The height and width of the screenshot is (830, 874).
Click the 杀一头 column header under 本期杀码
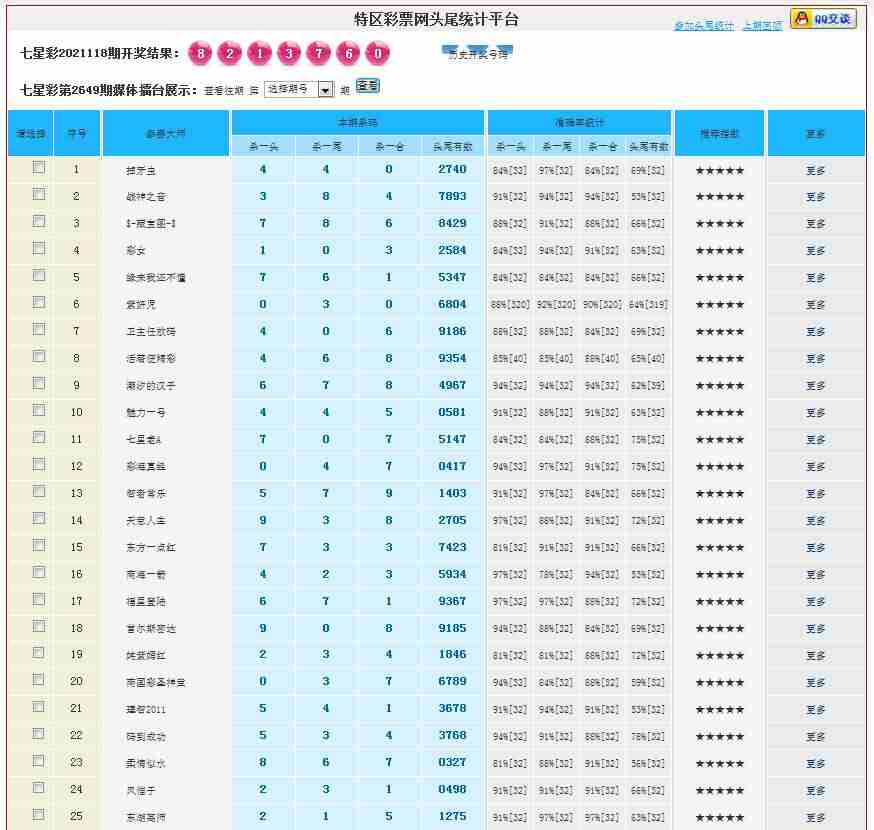click(263, 147)
